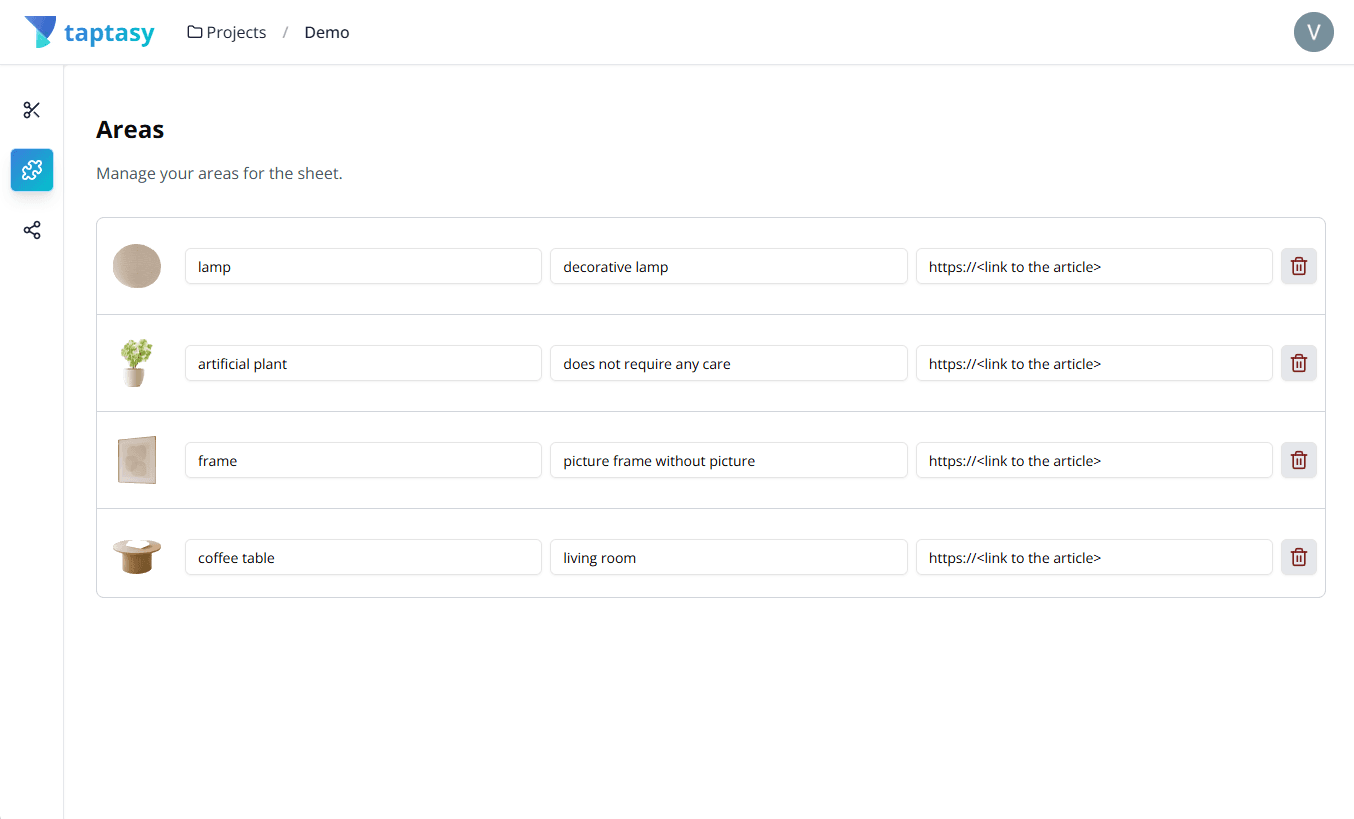Select the Demo breadcrumb
1354x819 pixels.
point(326,31)
